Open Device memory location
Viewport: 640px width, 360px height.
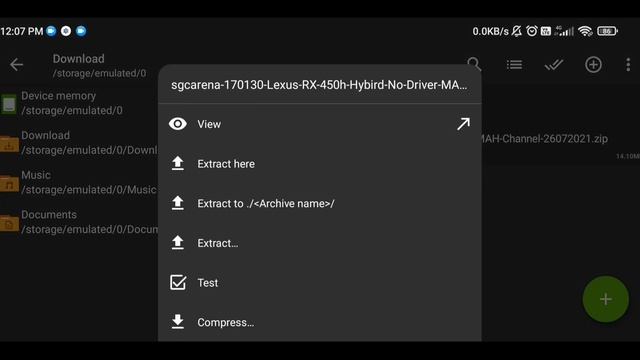[x=79, y=103]
